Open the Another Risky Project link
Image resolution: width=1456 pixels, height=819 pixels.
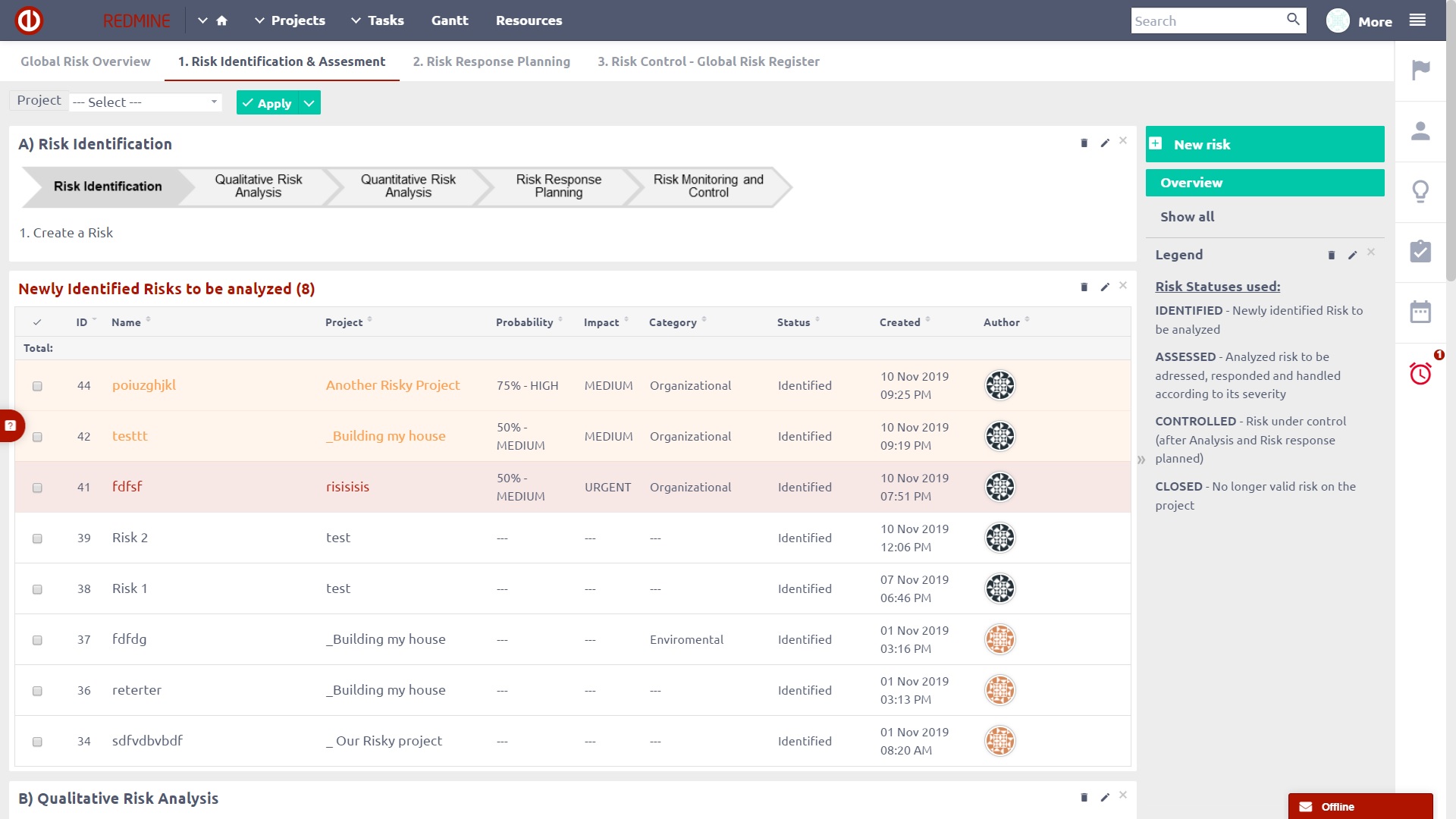[393, 385]
